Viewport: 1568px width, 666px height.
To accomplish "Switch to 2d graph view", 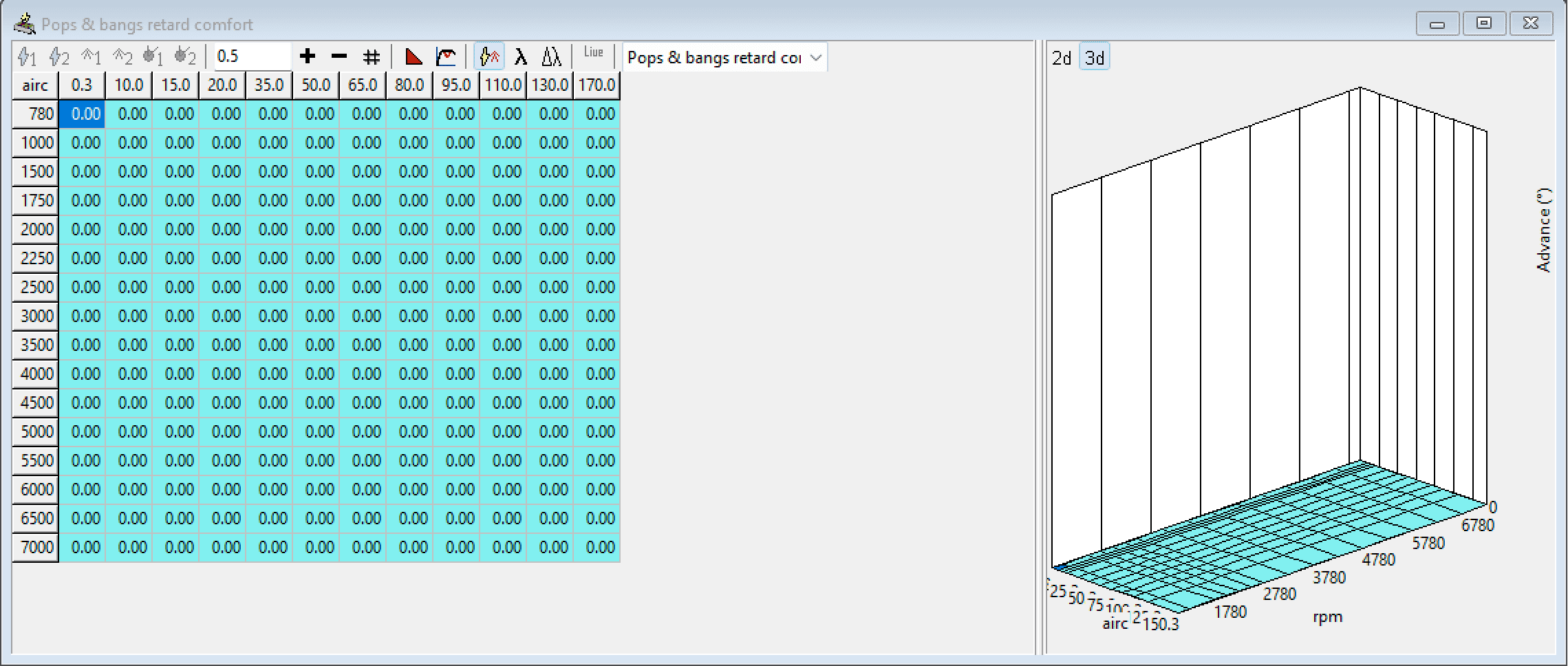I will tap(1062, 57).
